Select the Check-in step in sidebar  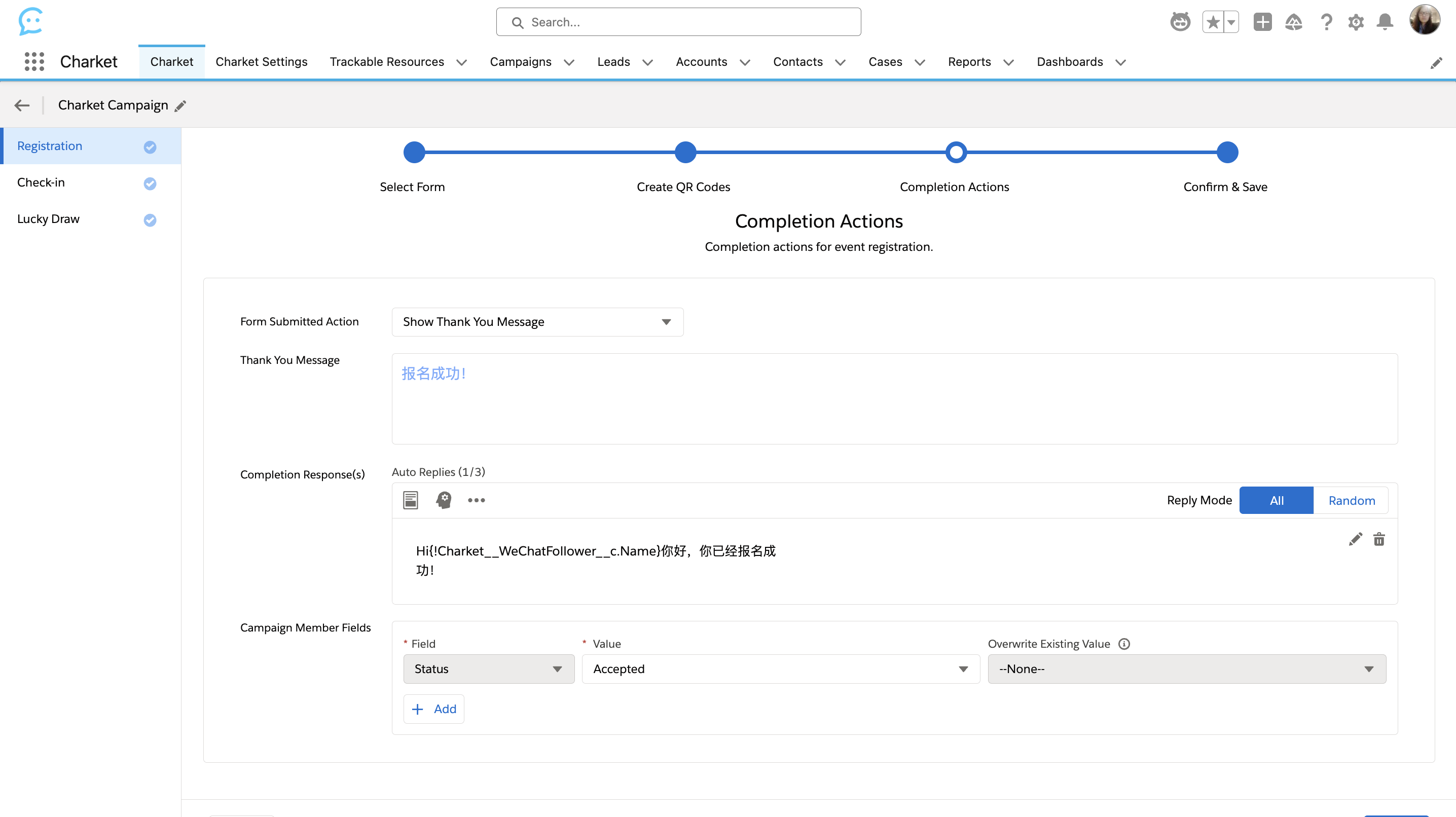pyautogui.click(x=41, y=182)
